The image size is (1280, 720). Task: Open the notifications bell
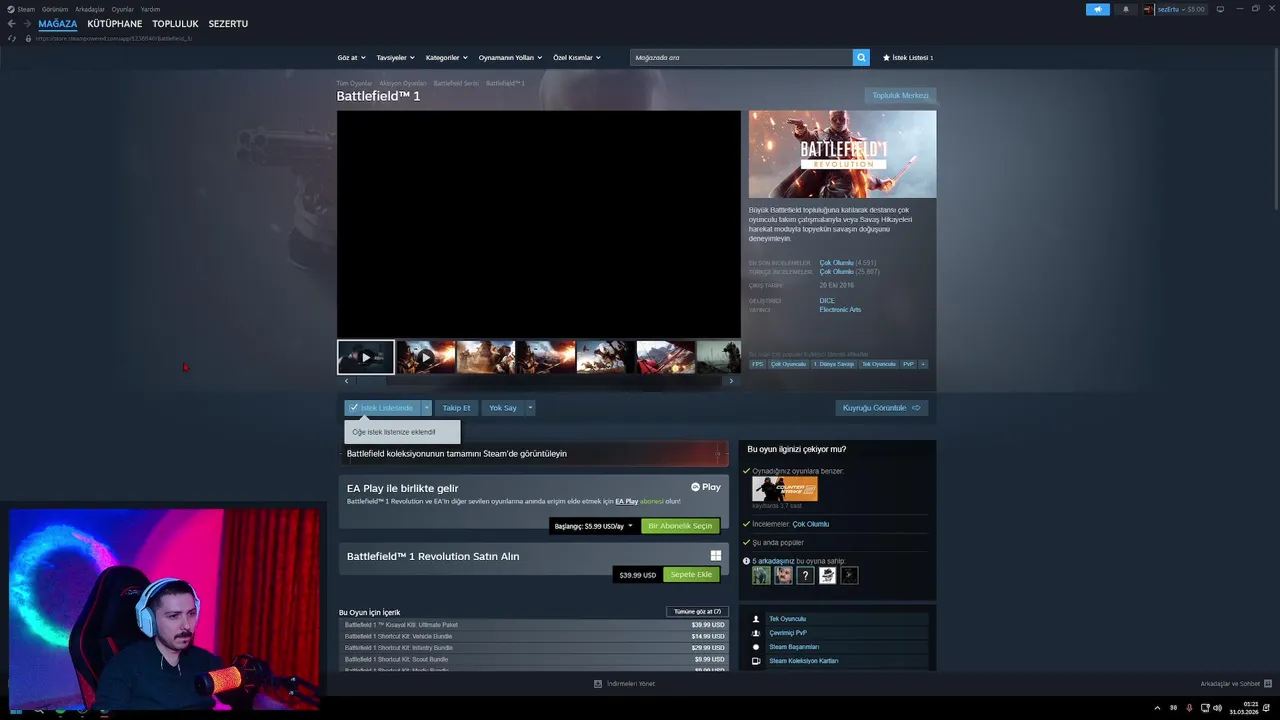click(1125, 9)
